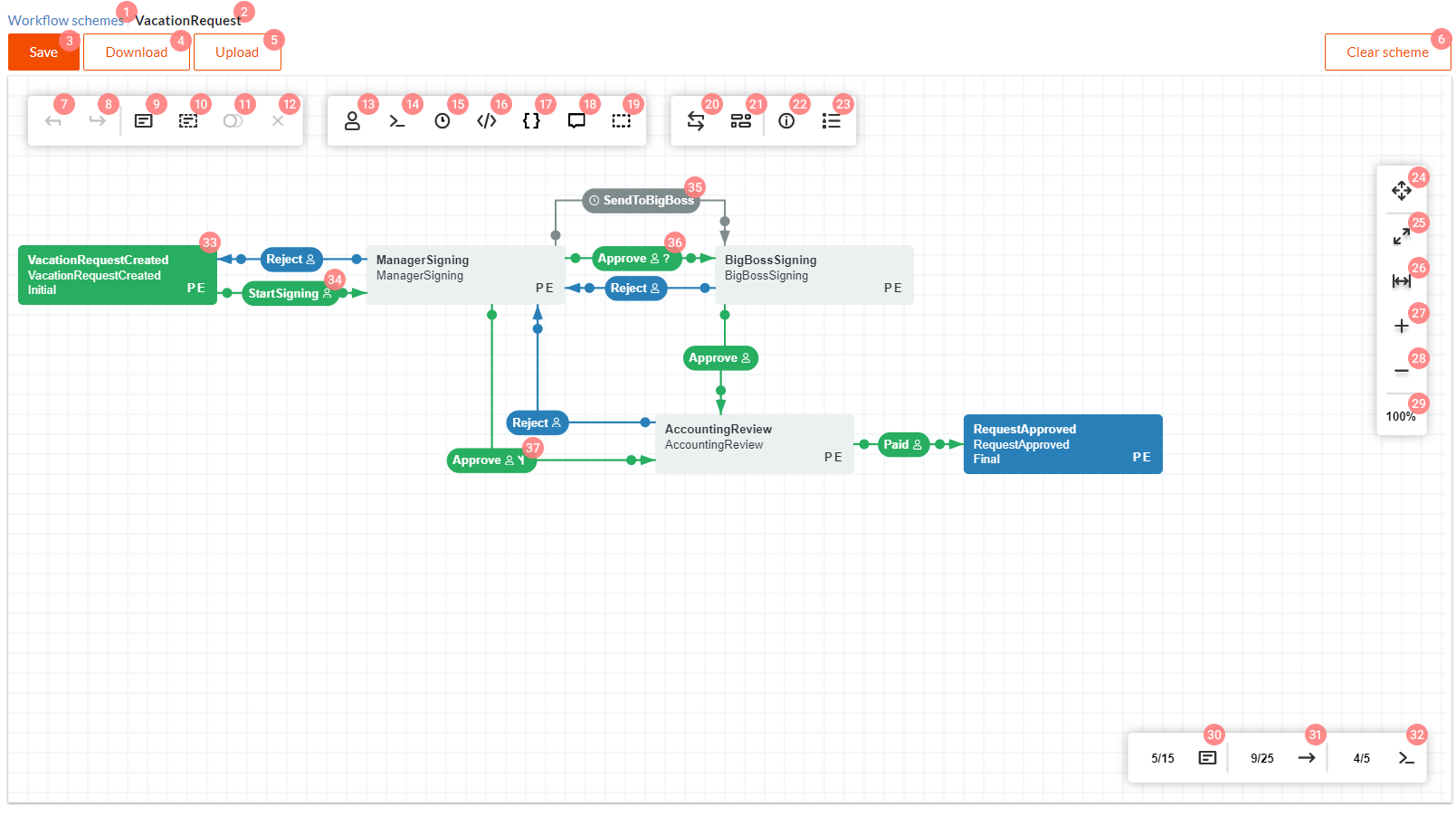Click the 4/5 commands count
1456x816 pixels.
point(1362,758)
